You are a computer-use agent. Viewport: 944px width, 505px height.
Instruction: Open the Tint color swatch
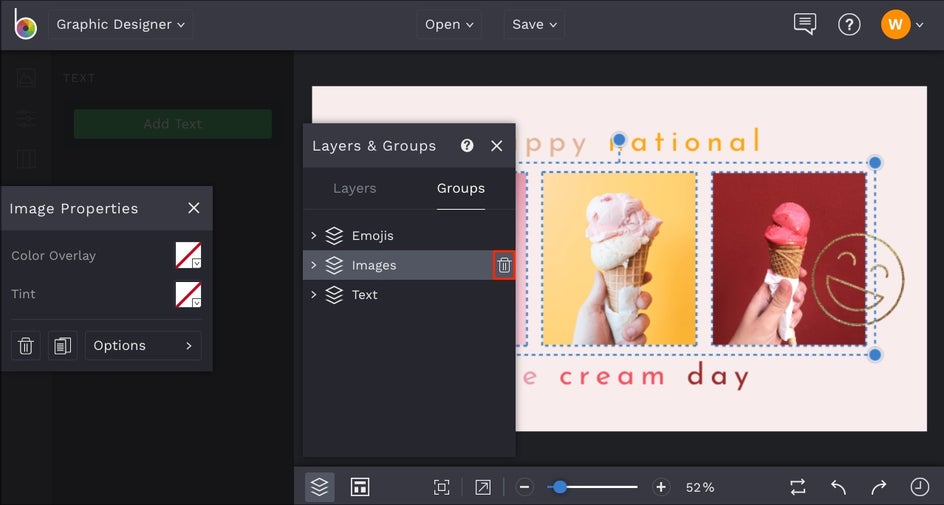coord(188,294)
